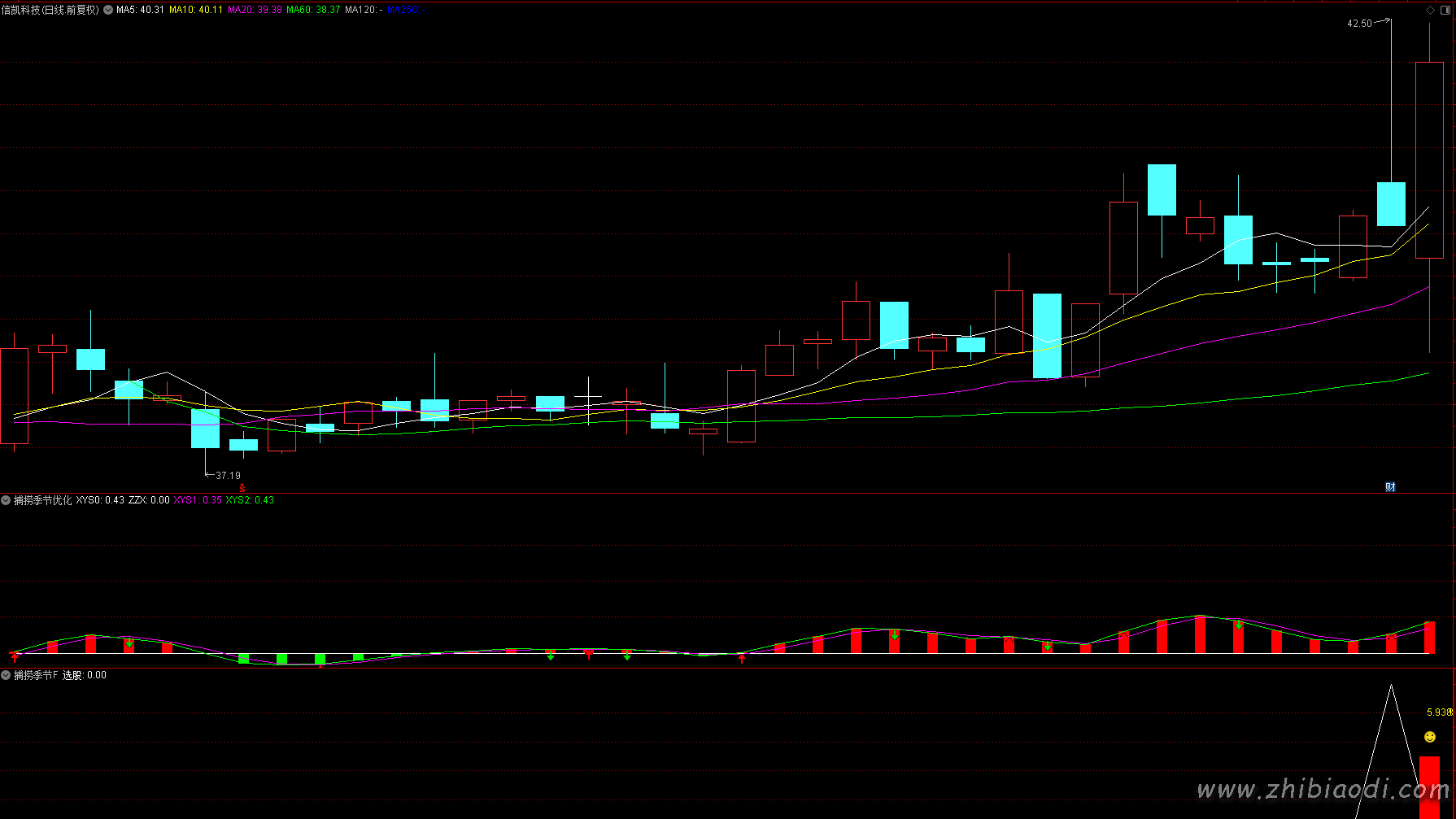Open the main chart indicator dropdown next to 信凯科技
1456x819 pixels.
108,10
